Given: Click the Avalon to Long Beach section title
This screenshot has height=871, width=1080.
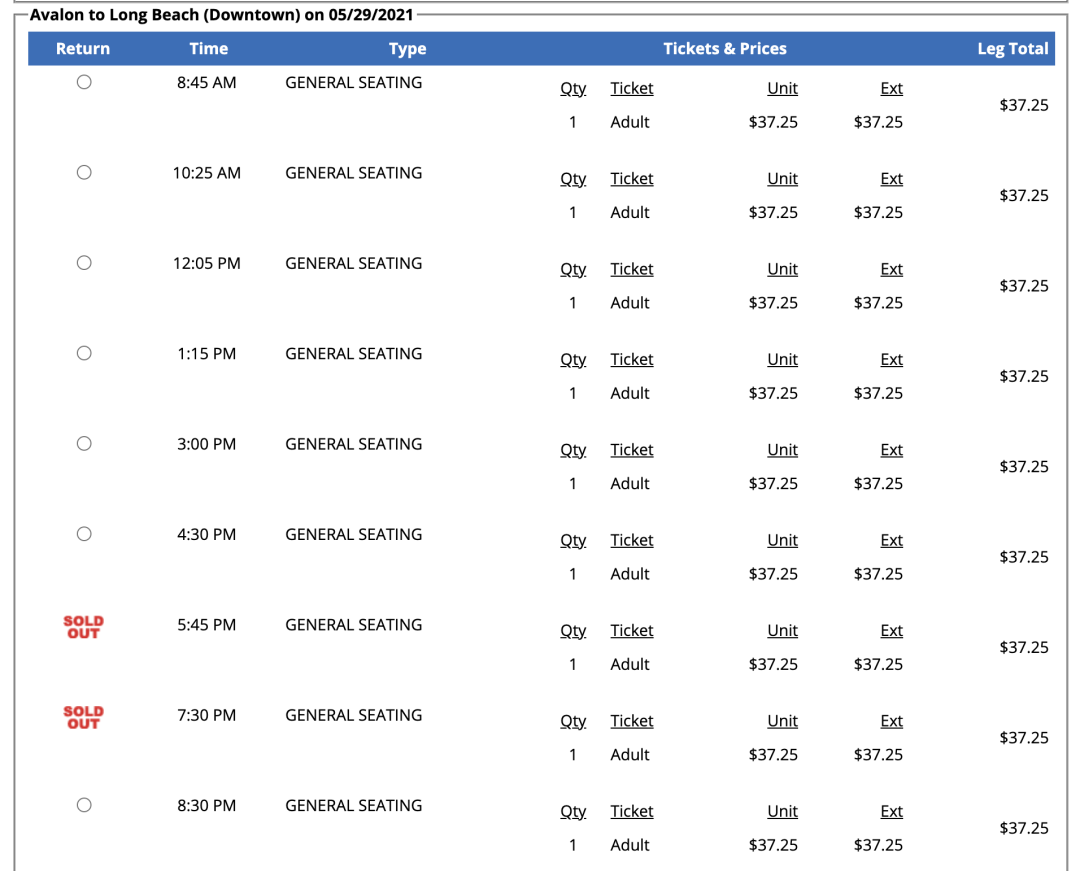Looking at the screenshot, I should point(221,15).
